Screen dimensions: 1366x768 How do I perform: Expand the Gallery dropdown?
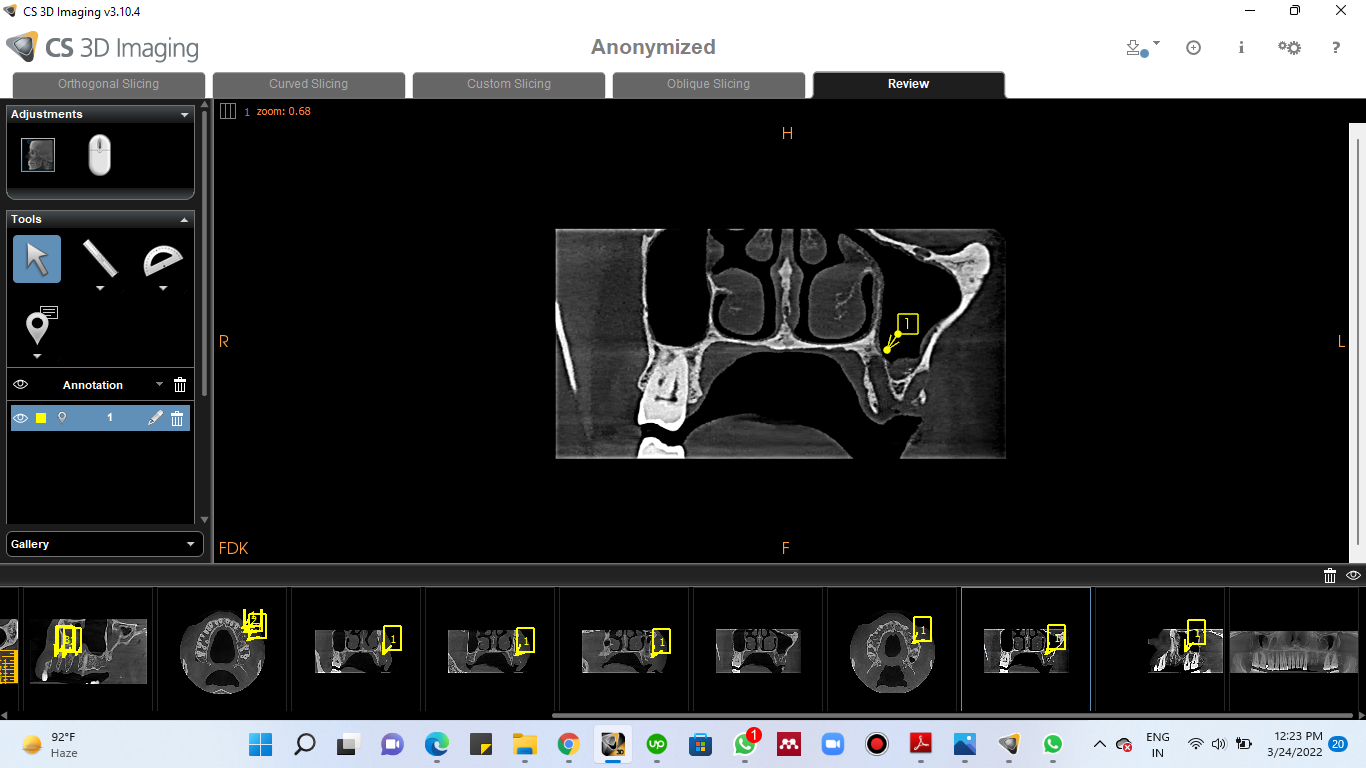pyautogui.click(x=190, y=544)
